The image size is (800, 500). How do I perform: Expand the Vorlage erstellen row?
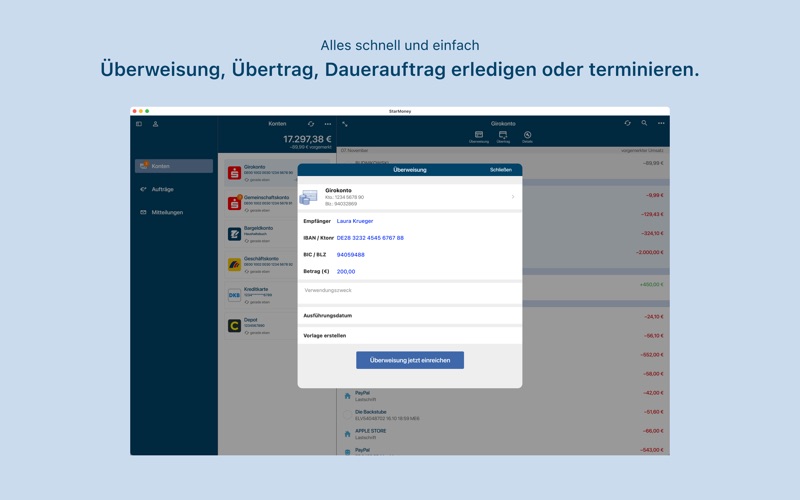pos(409,336)
